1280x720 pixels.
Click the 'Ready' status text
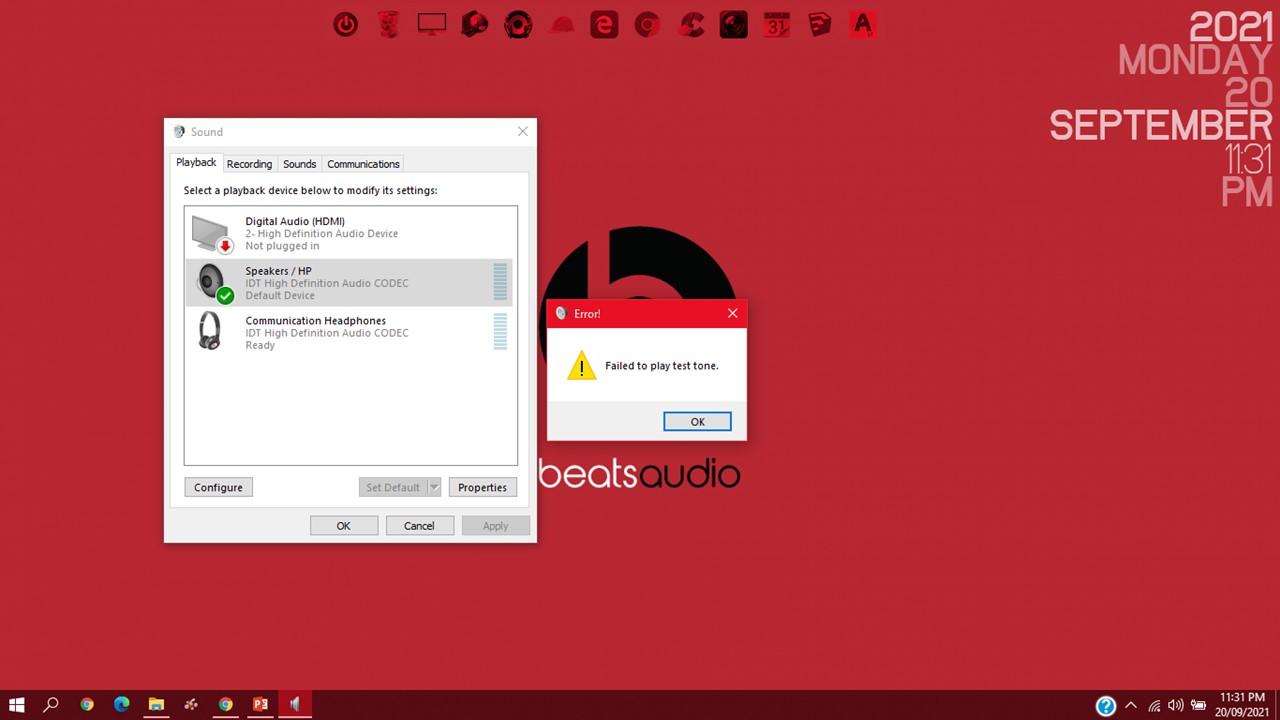tap(260, 346)
